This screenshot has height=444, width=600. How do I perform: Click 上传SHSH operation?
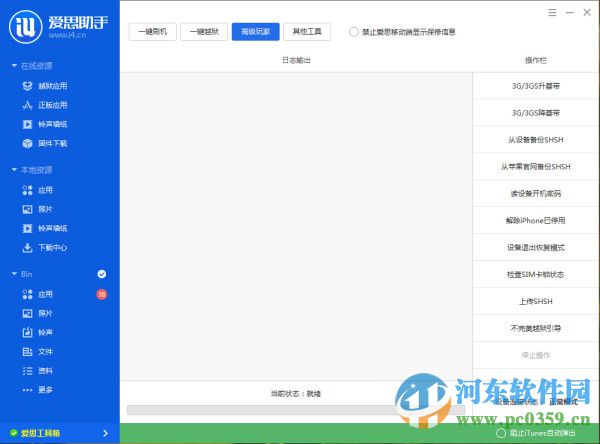tap(536, 301)
